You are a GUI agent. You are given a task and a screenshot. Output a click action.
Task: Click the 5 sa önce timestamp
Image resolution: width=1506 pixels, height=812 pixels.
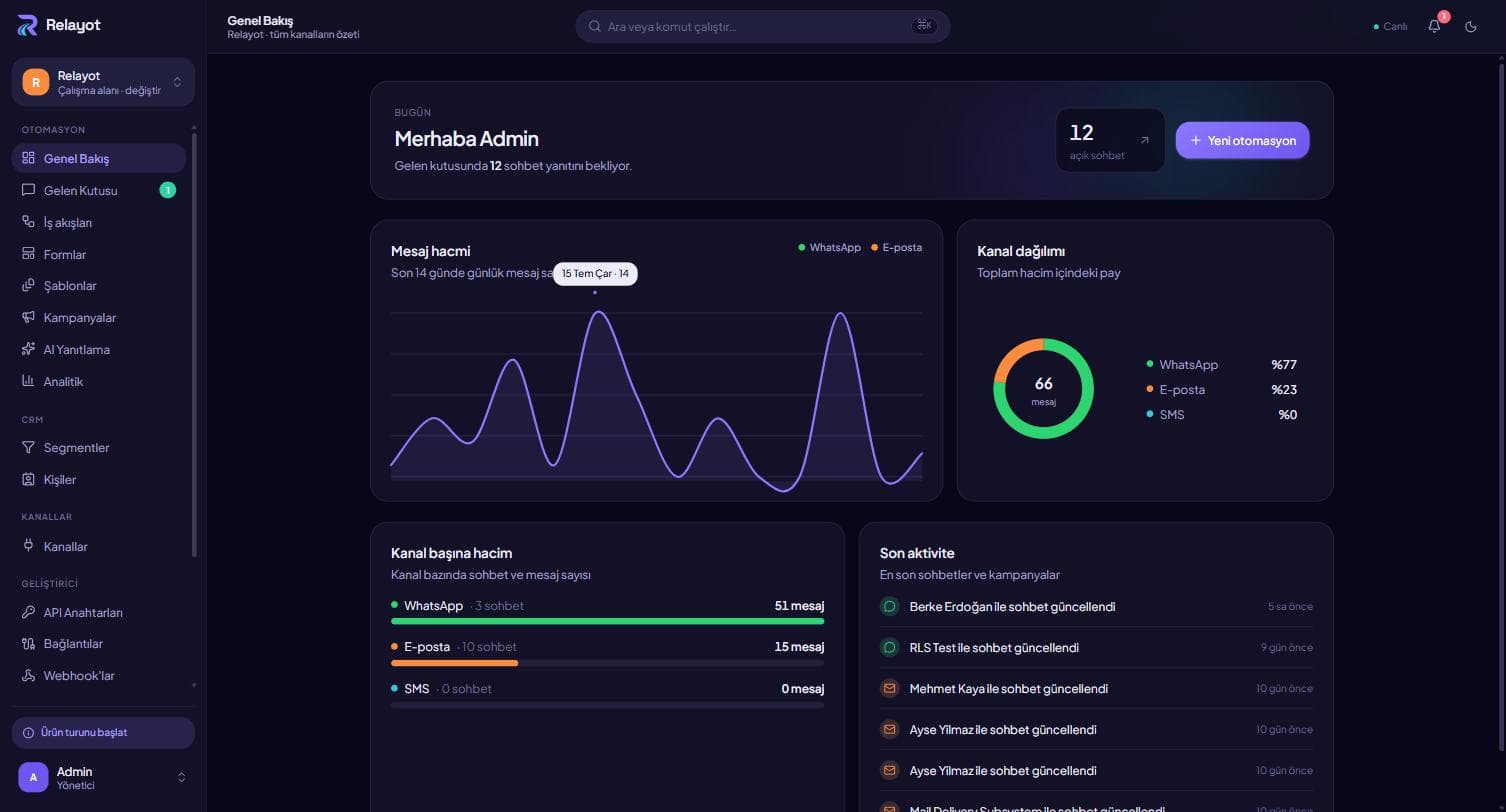(1290, 607)
